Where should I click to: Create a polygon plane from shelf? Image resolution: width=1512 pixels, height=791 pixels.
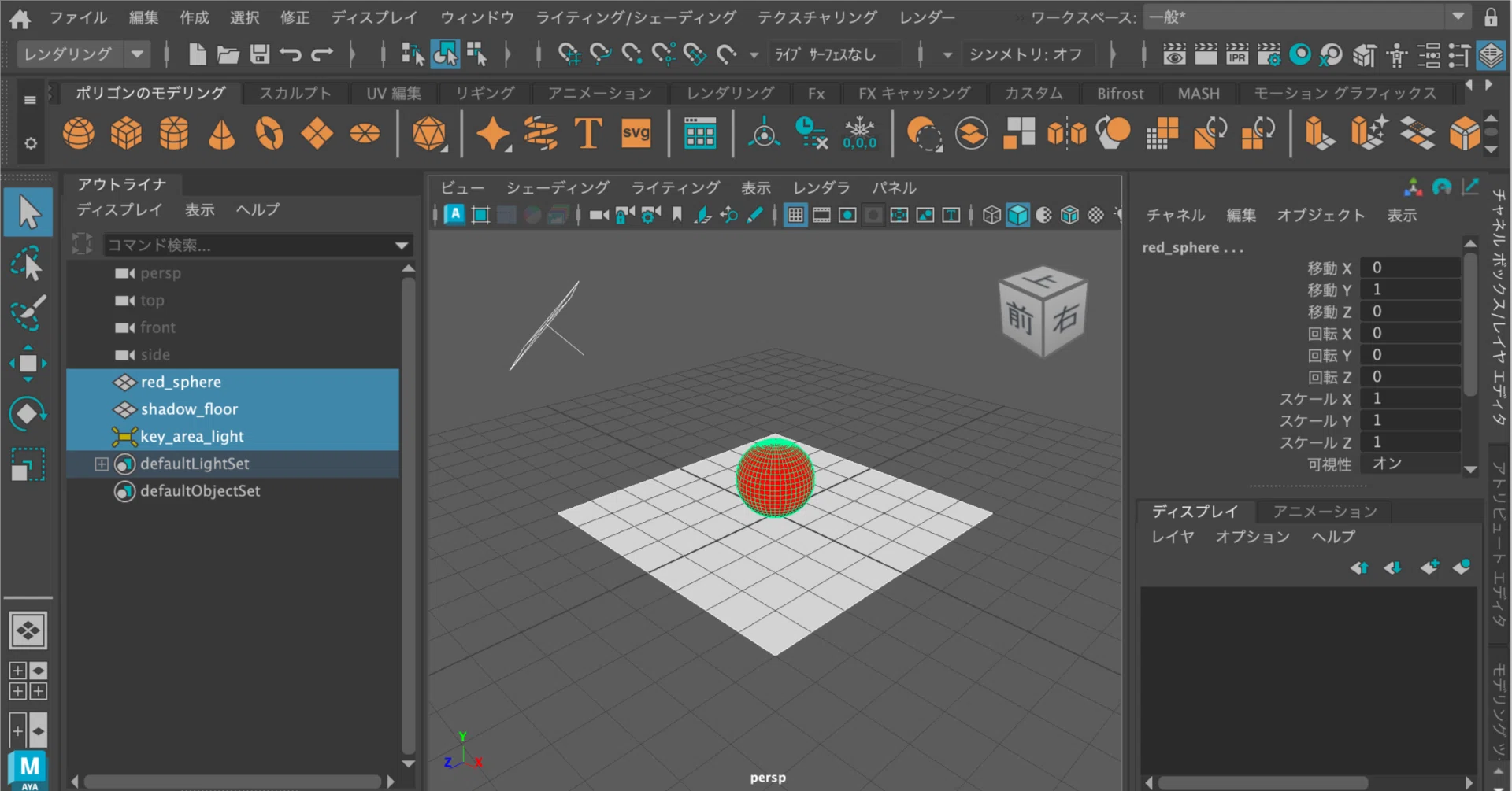pyautogui.click(x=317, y=134)
